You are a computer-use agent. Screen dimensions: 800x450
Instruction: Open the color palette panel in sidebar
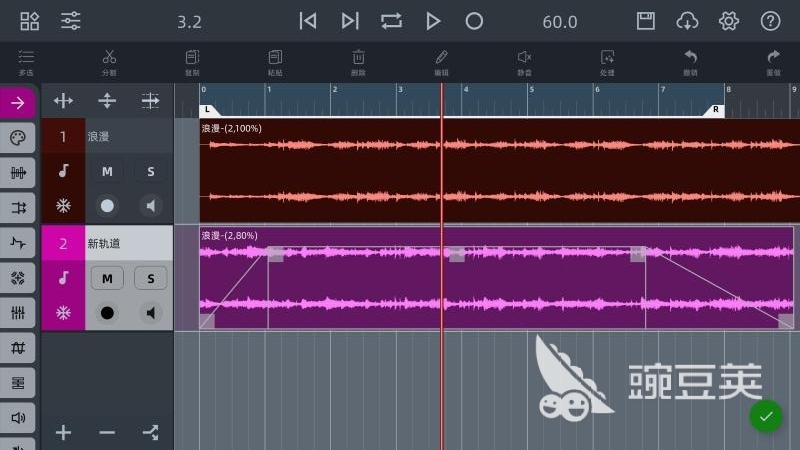point(18,138)
